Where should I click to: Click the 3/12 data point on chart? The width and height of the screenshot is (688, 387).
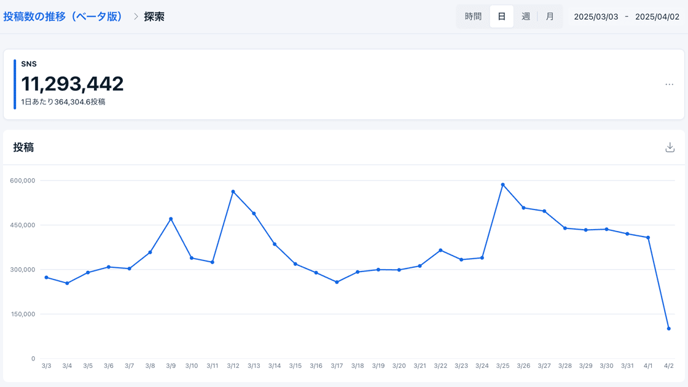pos(233,192)
